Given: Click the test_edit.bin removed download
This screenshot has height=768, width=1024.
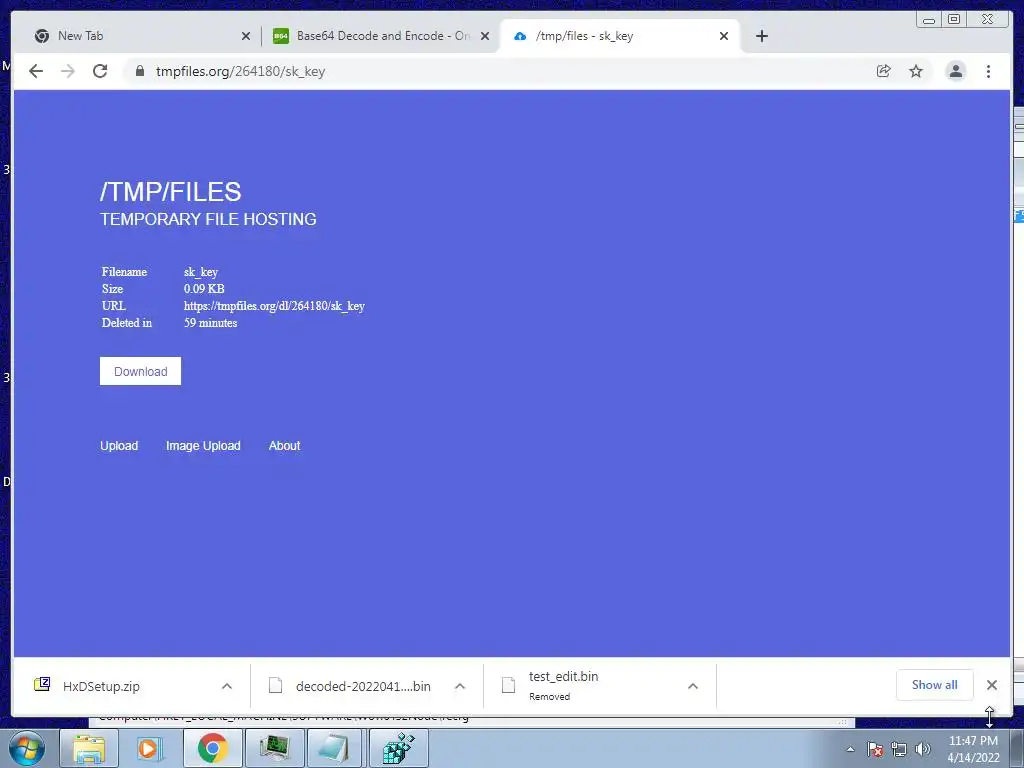Looking at the screenshot, I should tap(564, 684).
